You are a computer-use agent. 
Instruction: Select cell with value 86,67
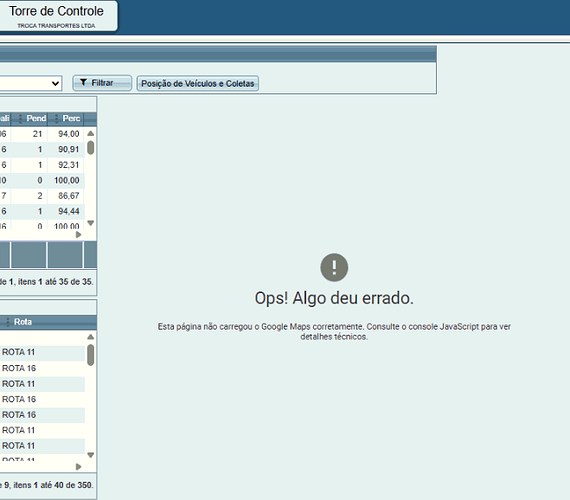66,196
